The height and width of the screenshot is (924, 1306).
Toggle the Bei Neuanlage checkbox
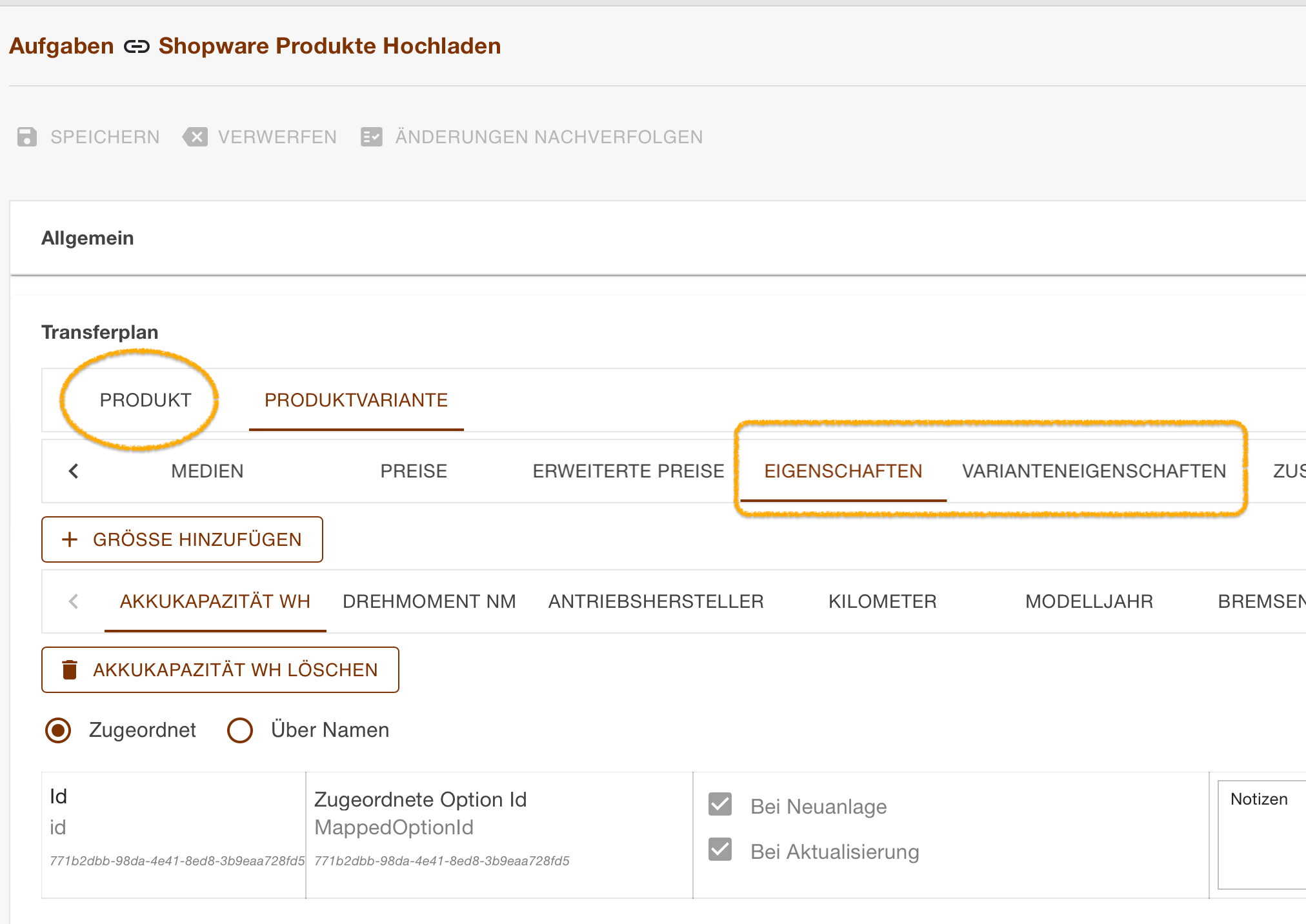pos(720,805)
